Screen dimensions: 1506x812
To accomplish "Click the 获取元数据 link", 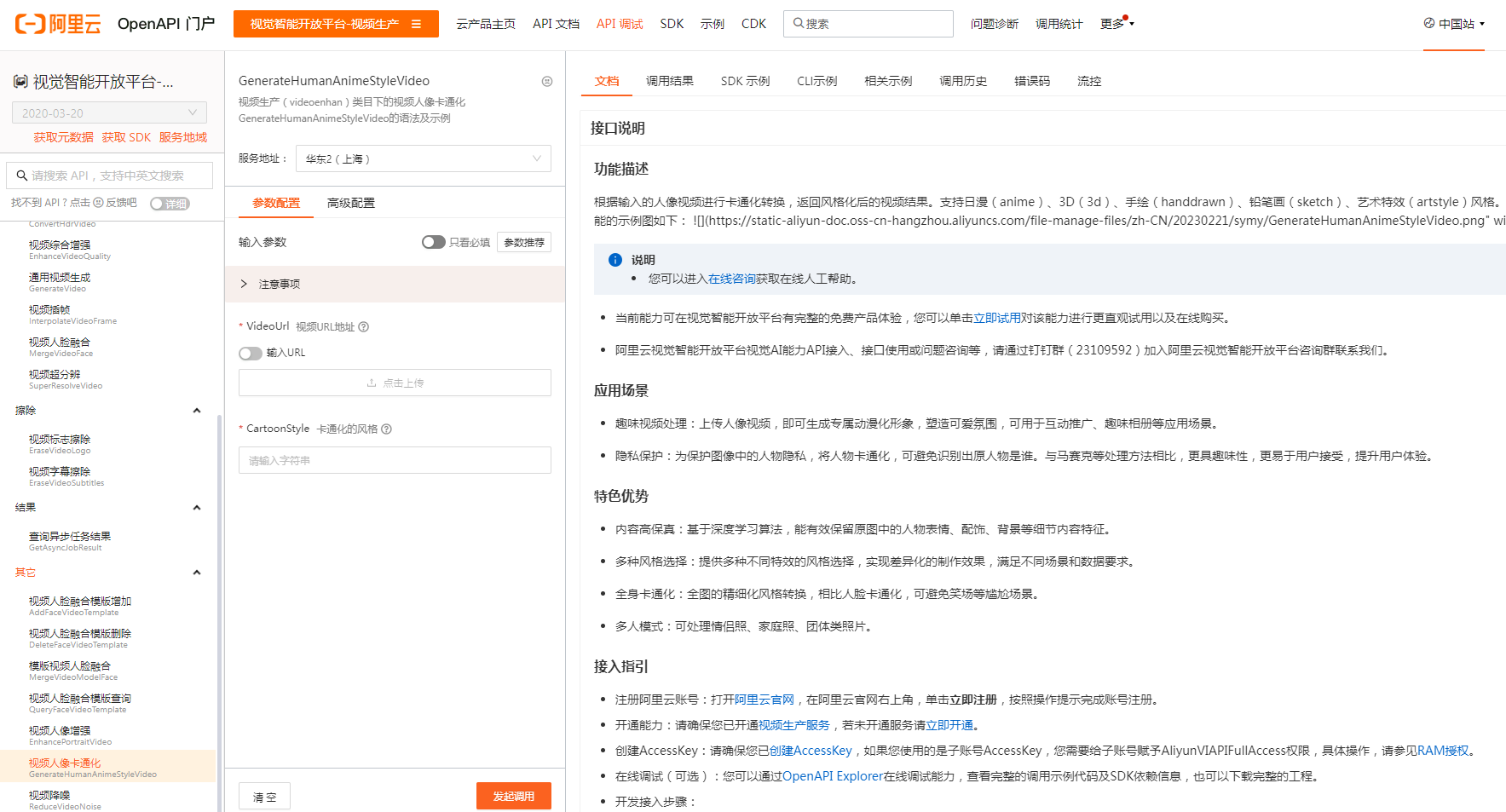I will [x=63, y=137].
